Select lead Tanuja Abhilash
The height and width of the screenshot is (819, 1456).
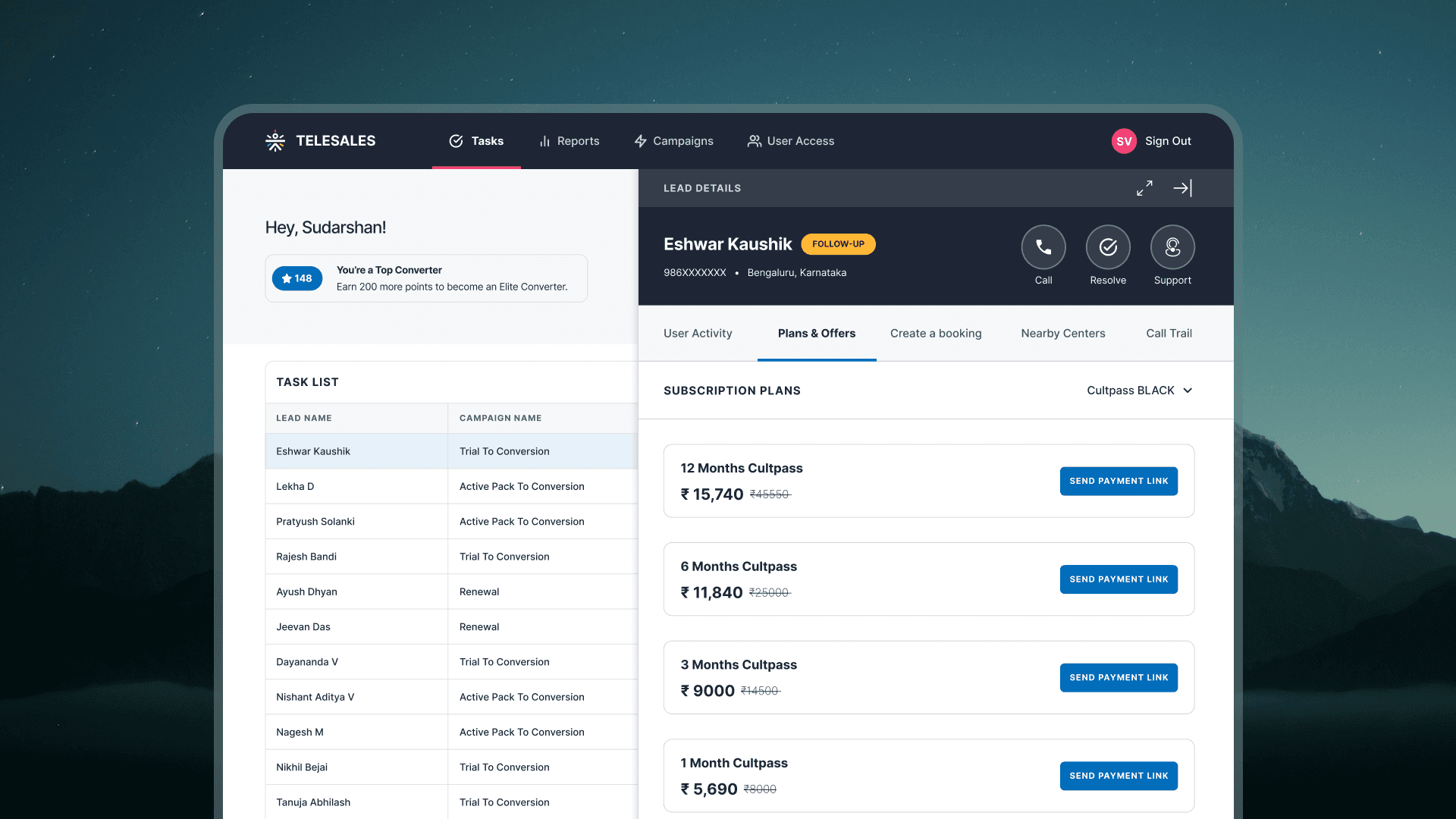[313, 802]
